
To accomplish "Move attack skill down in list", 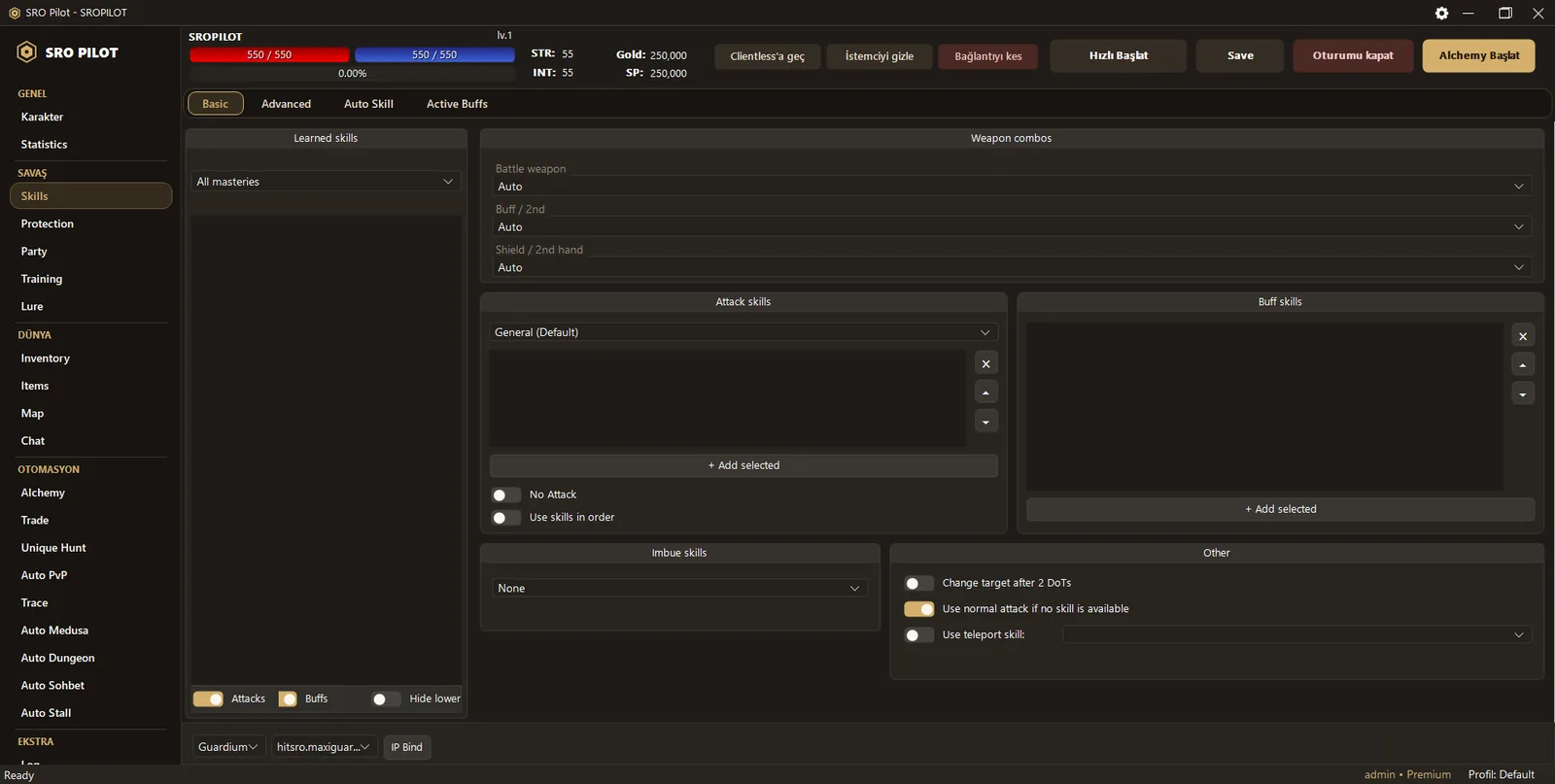I will pos(985,422).
